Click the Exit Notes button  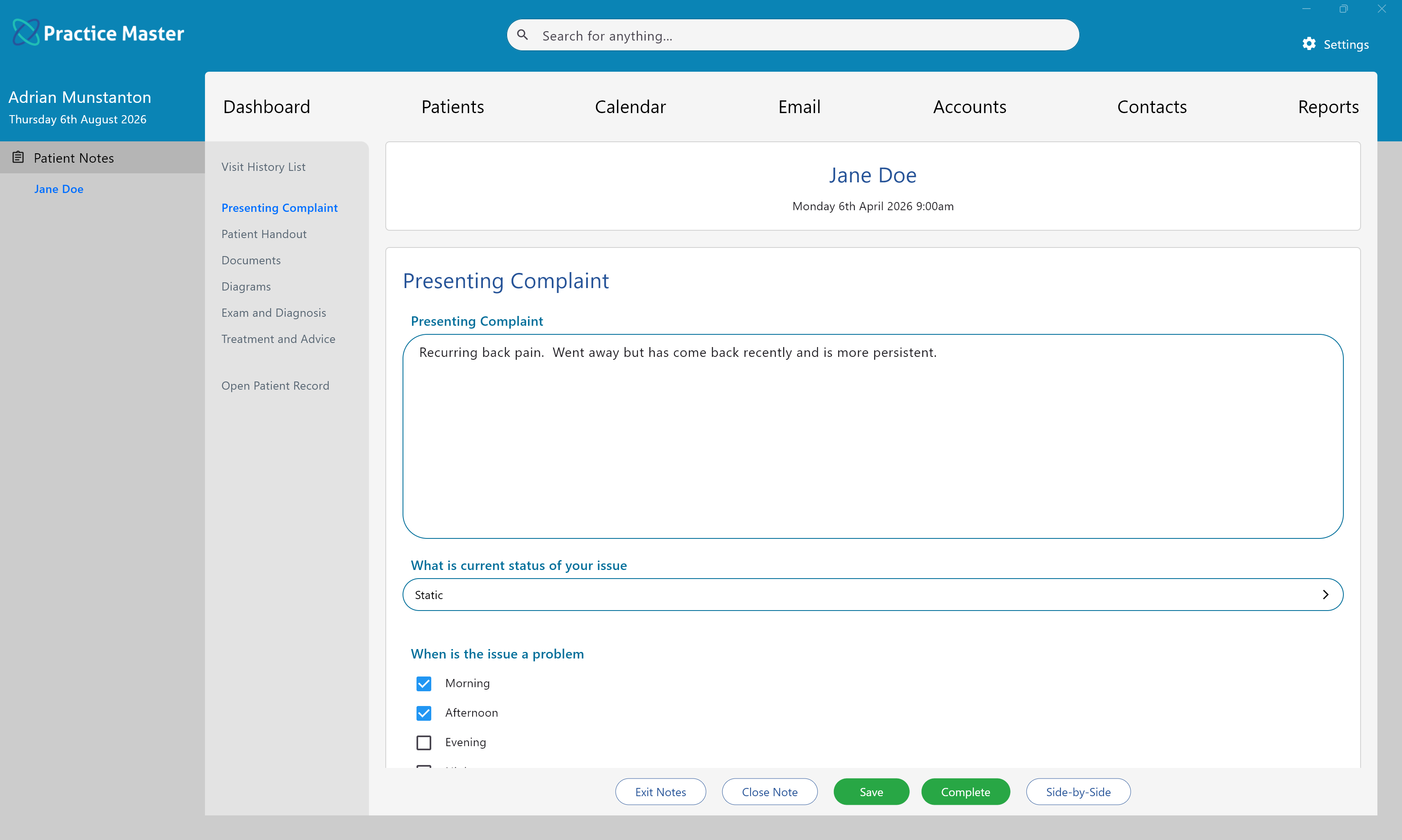pos(660,791)
